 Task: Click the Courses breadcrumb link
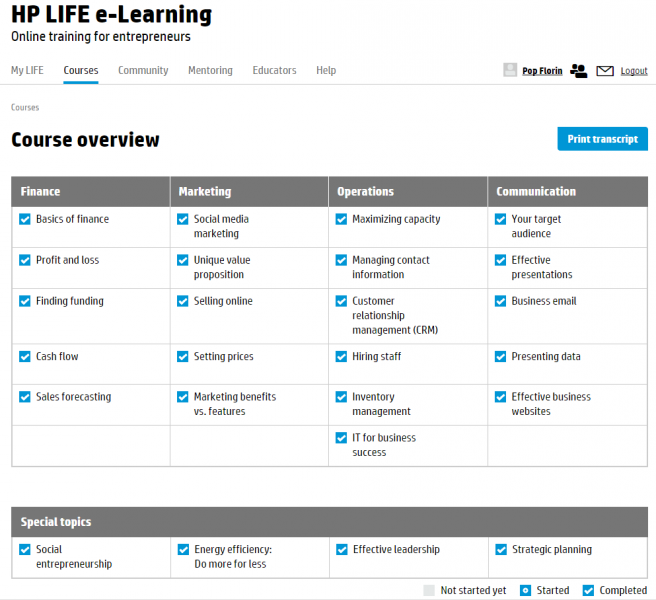point(25,108)
